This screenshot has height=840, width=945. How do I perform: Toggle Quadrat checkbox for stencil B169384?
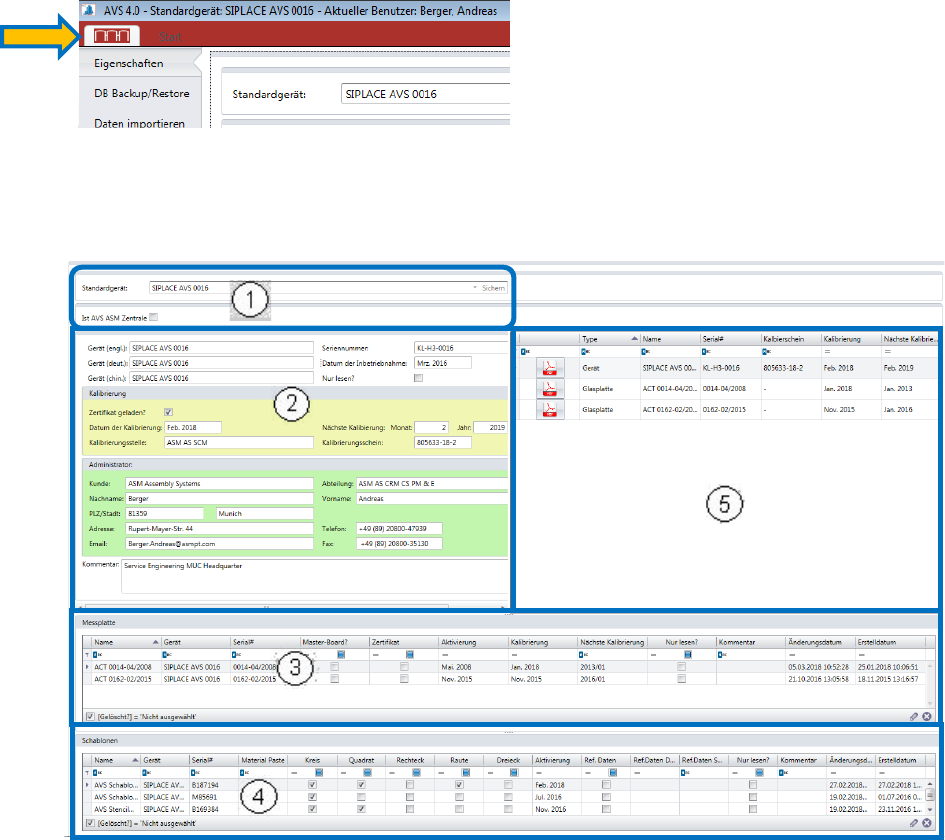361,809
